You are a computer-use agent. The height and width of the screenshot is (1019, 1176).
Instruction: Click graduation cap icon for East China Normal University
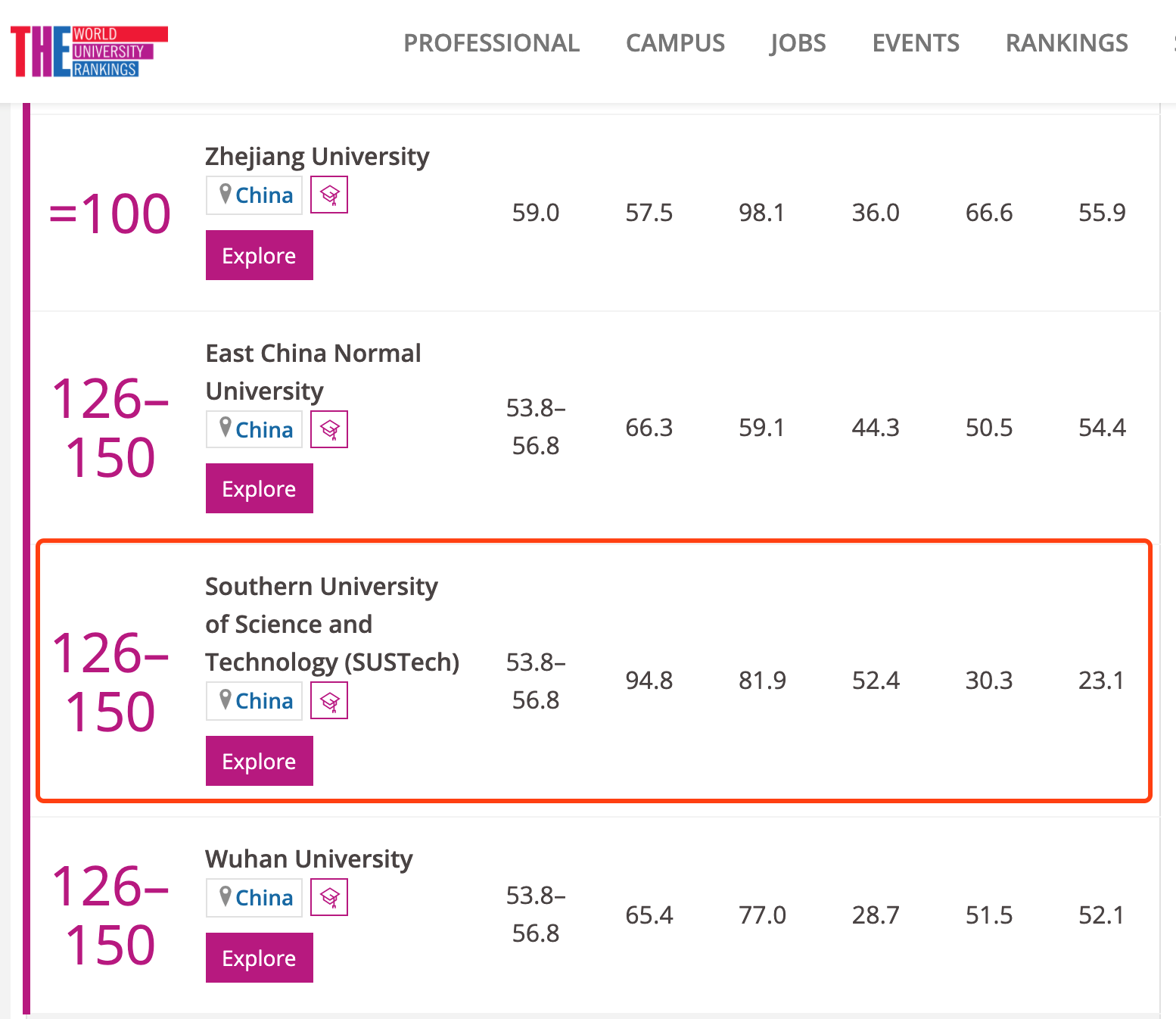click(329, 430)
